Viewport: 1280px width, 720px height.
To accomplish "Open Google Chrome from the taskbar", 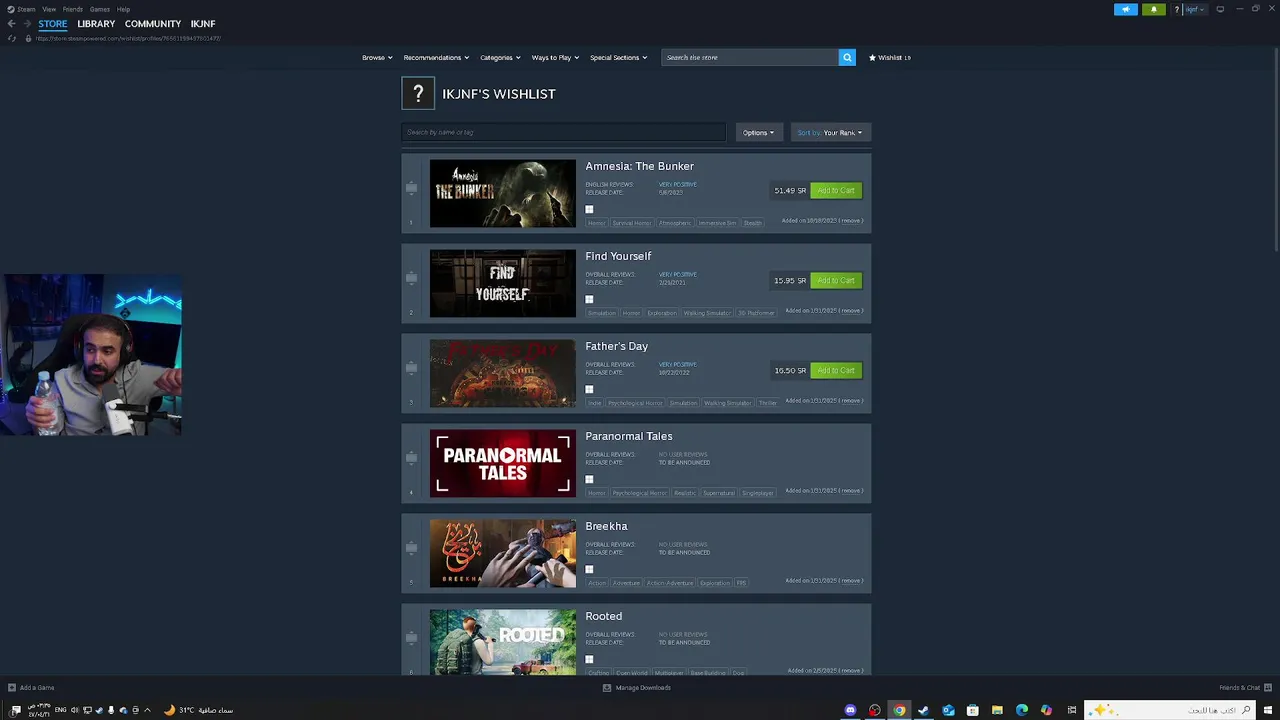I will (899, 710).
